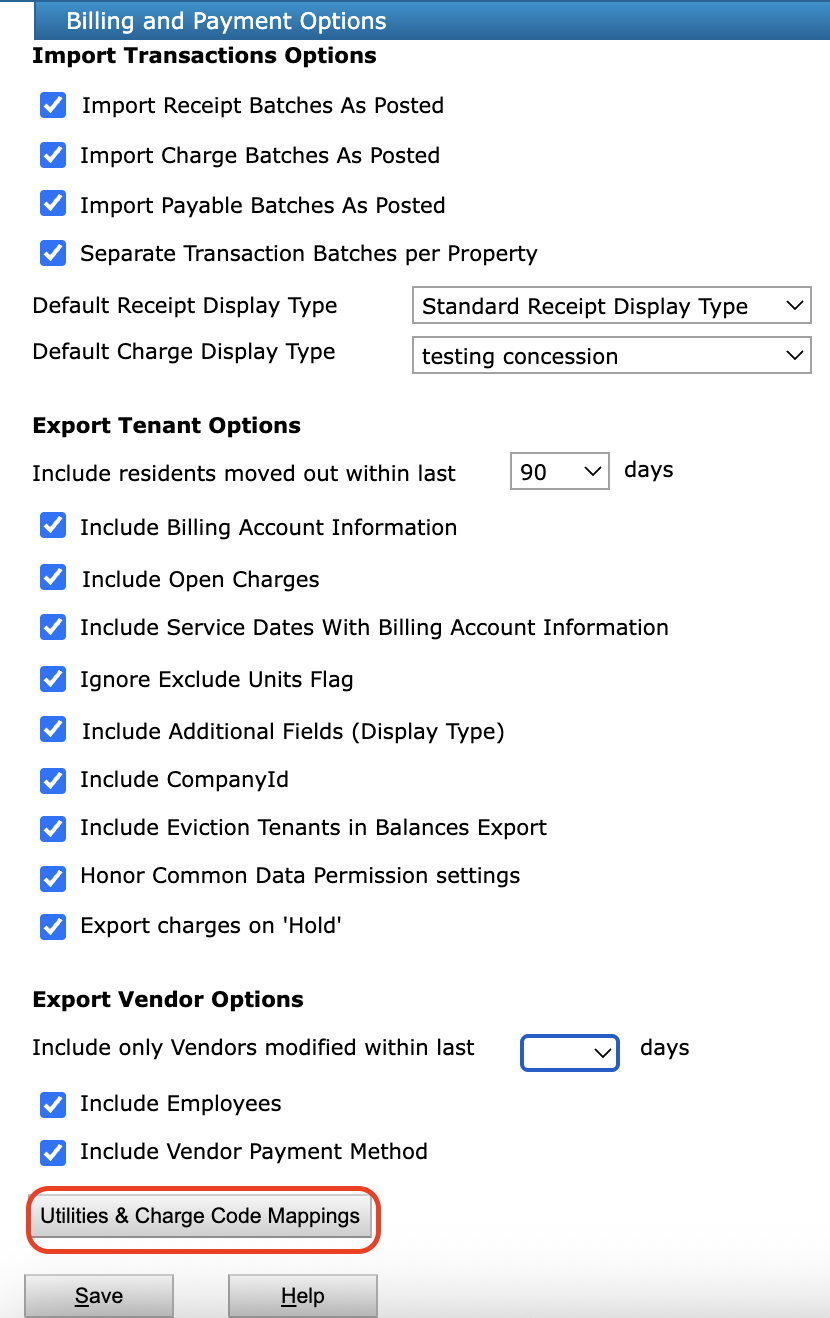The image size is (830, 1318).
Task: Expand Default Charge Display Type dropdown
Action: (611, 355)
